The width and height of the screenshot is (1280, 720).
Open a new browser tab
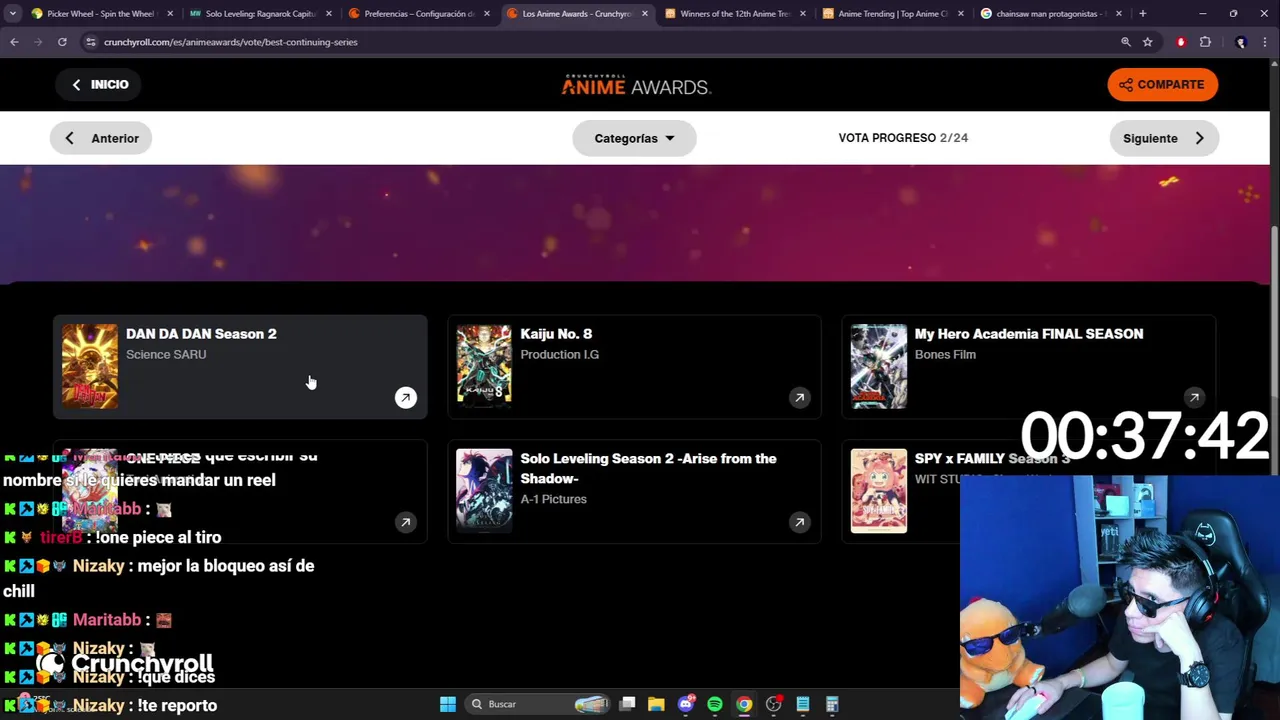pos(1143,14)
